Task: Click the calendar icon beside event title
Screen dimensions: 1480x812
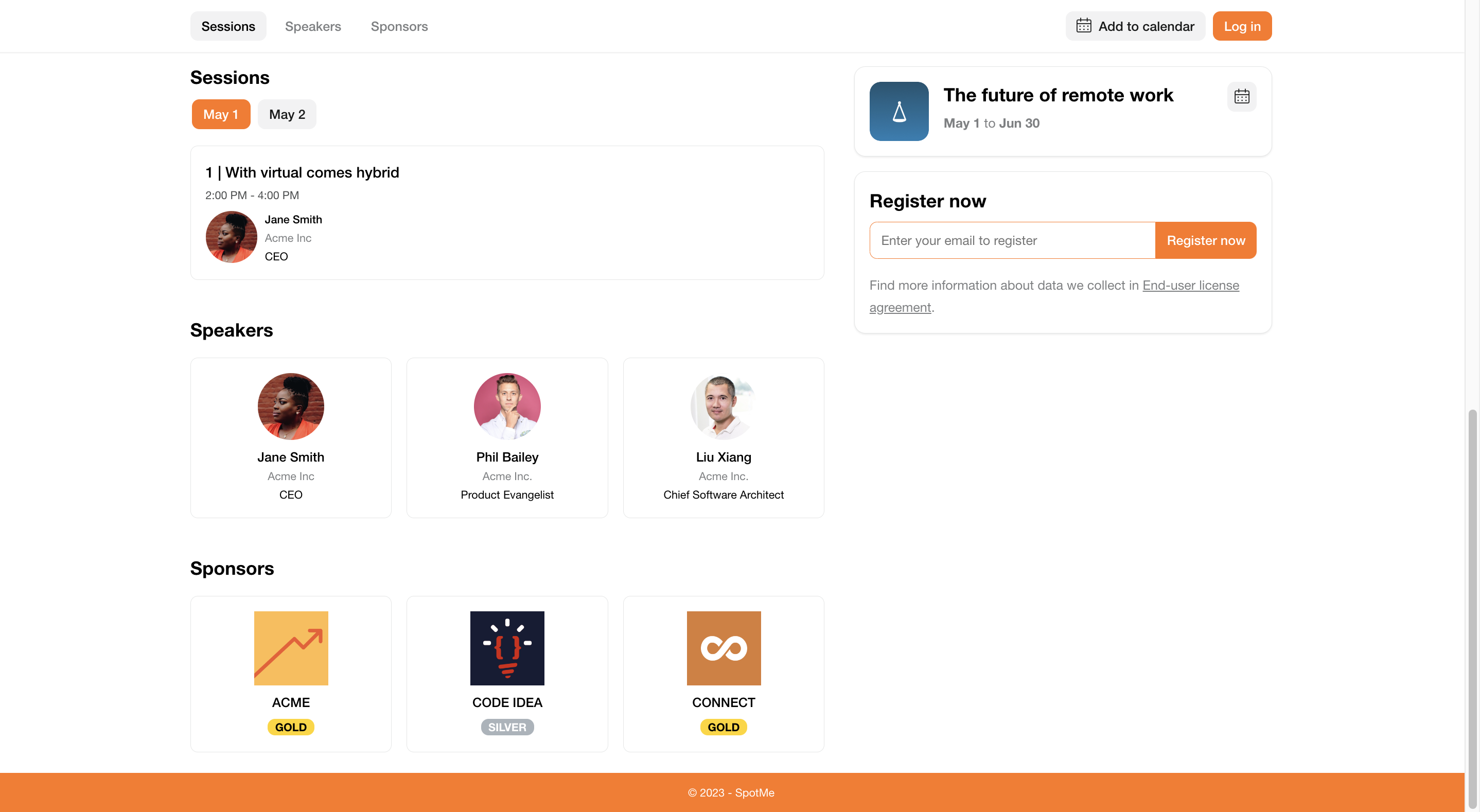Action: point(1241,97)
